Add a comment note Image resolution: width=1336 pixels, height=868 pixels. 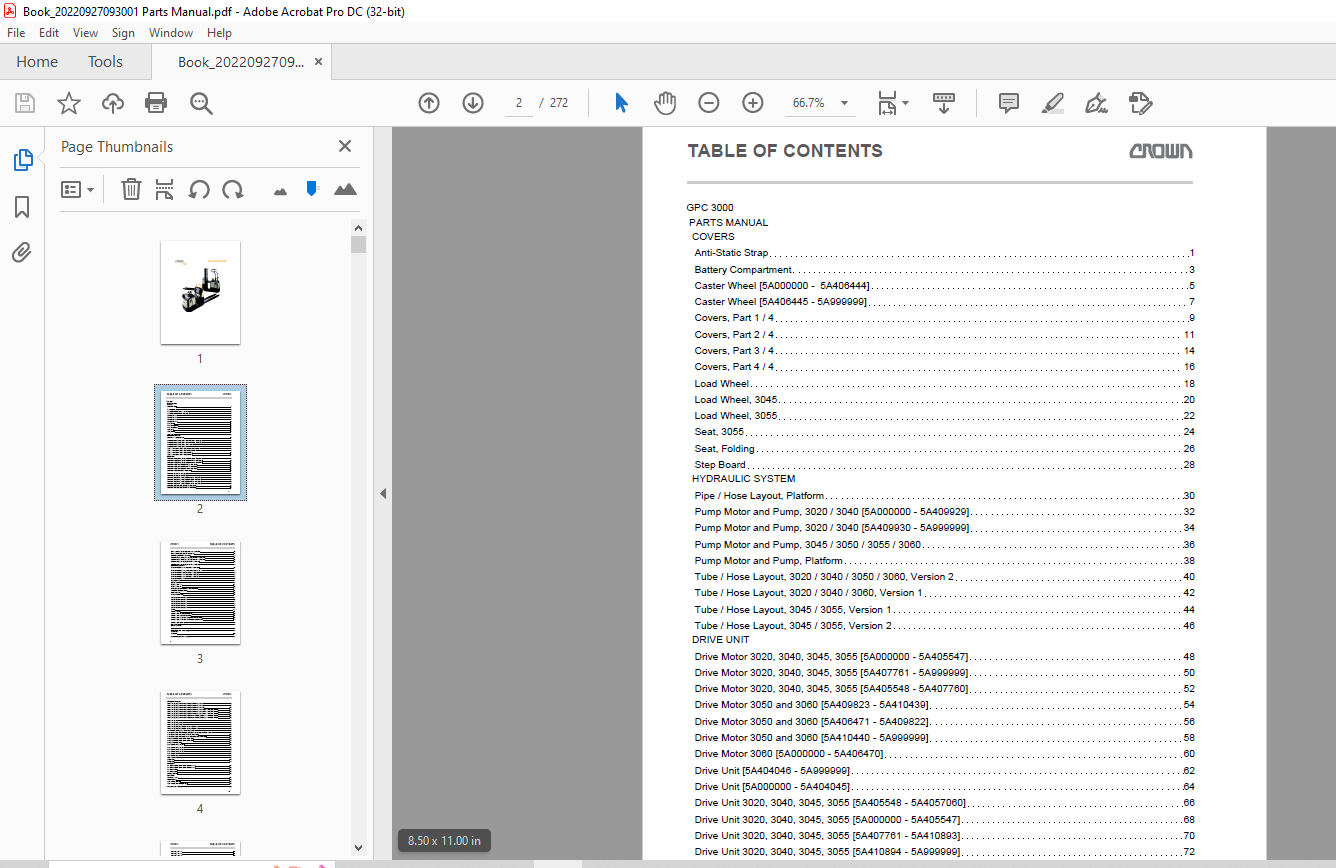coord(1009,103)
